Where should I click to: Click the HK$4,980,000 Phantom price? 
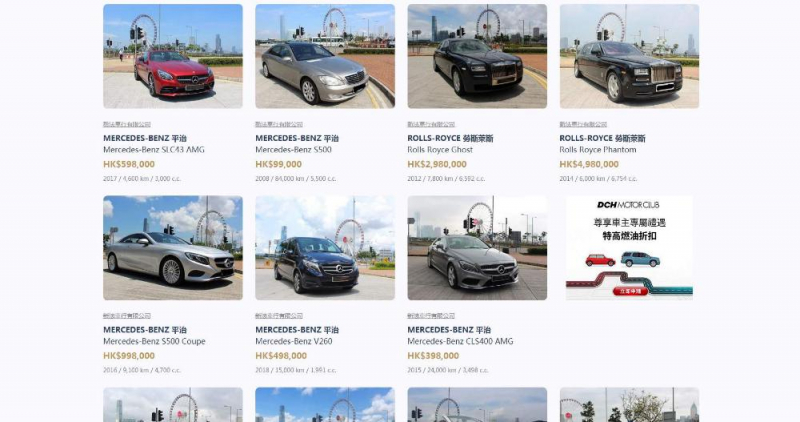[589, 164]
